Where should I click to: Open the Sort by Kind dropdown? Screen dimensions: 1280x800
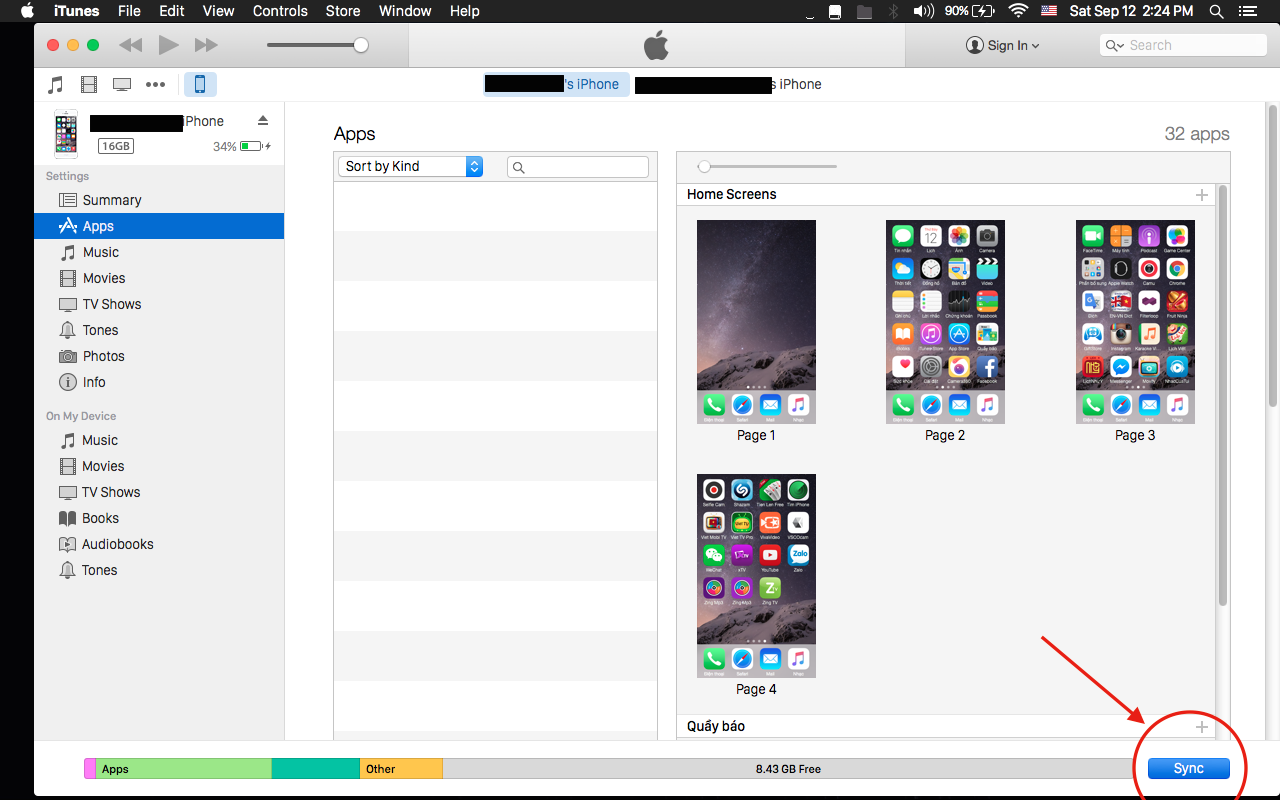(x=410, y=166)
